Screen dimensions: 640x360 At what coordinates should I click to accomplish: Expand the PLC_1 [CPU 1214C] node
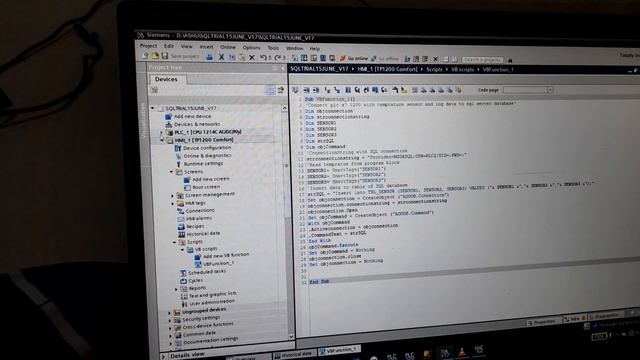[161, 132]
